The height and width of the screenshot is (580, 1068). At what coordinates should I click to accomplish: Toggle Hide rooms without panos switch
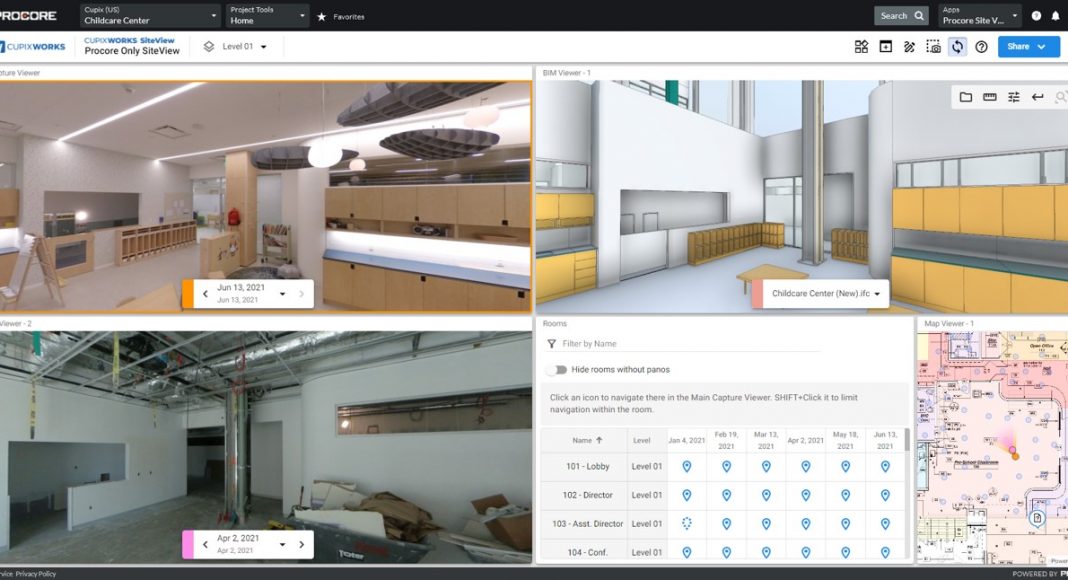[556, 370]
